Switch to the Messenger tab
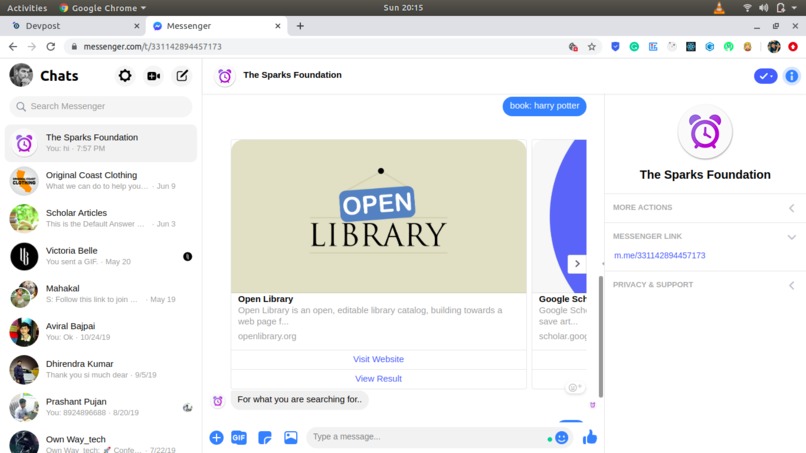Screen dimensions: 806x453 coord(215,26)
